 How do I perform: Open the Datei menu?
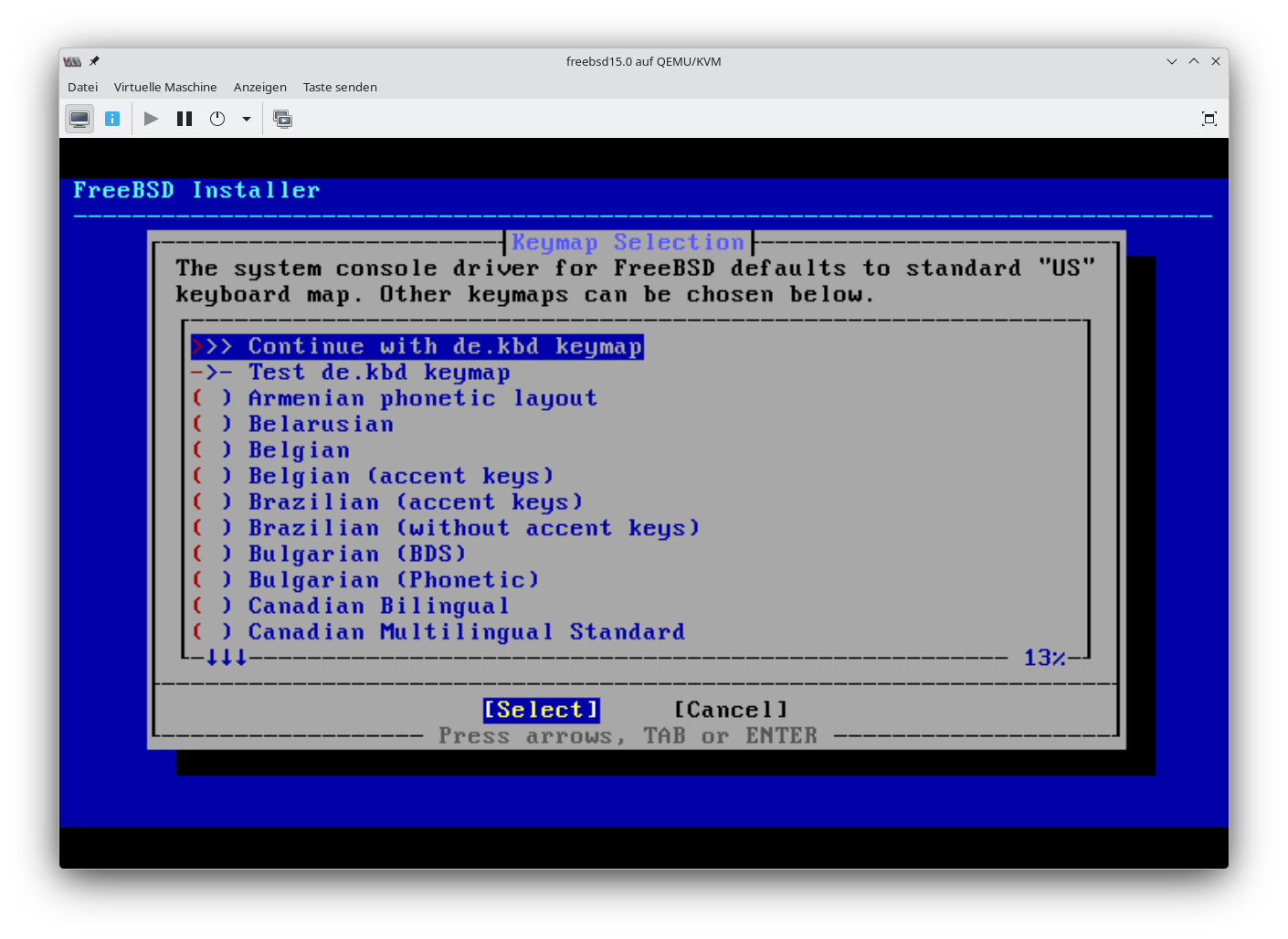coord(82,87)
